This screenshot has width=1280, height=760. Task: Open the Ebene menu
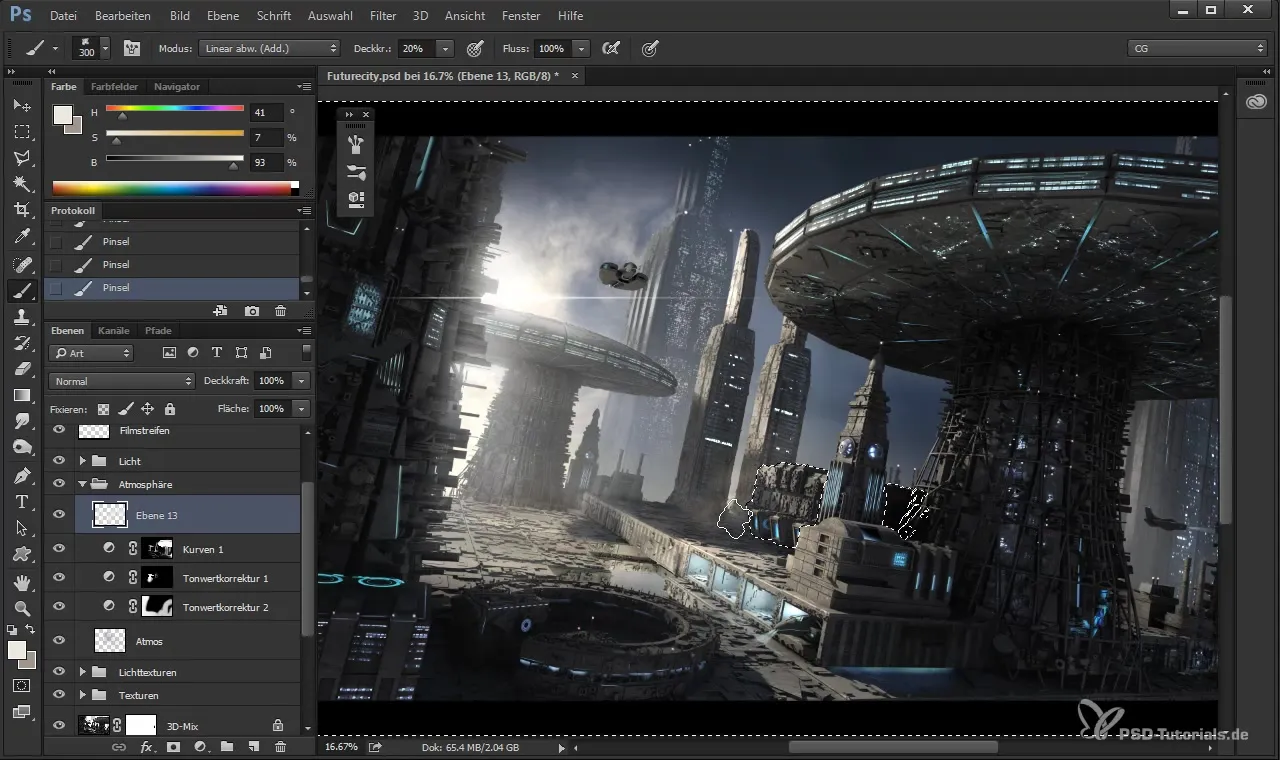(x=223, y=16)
